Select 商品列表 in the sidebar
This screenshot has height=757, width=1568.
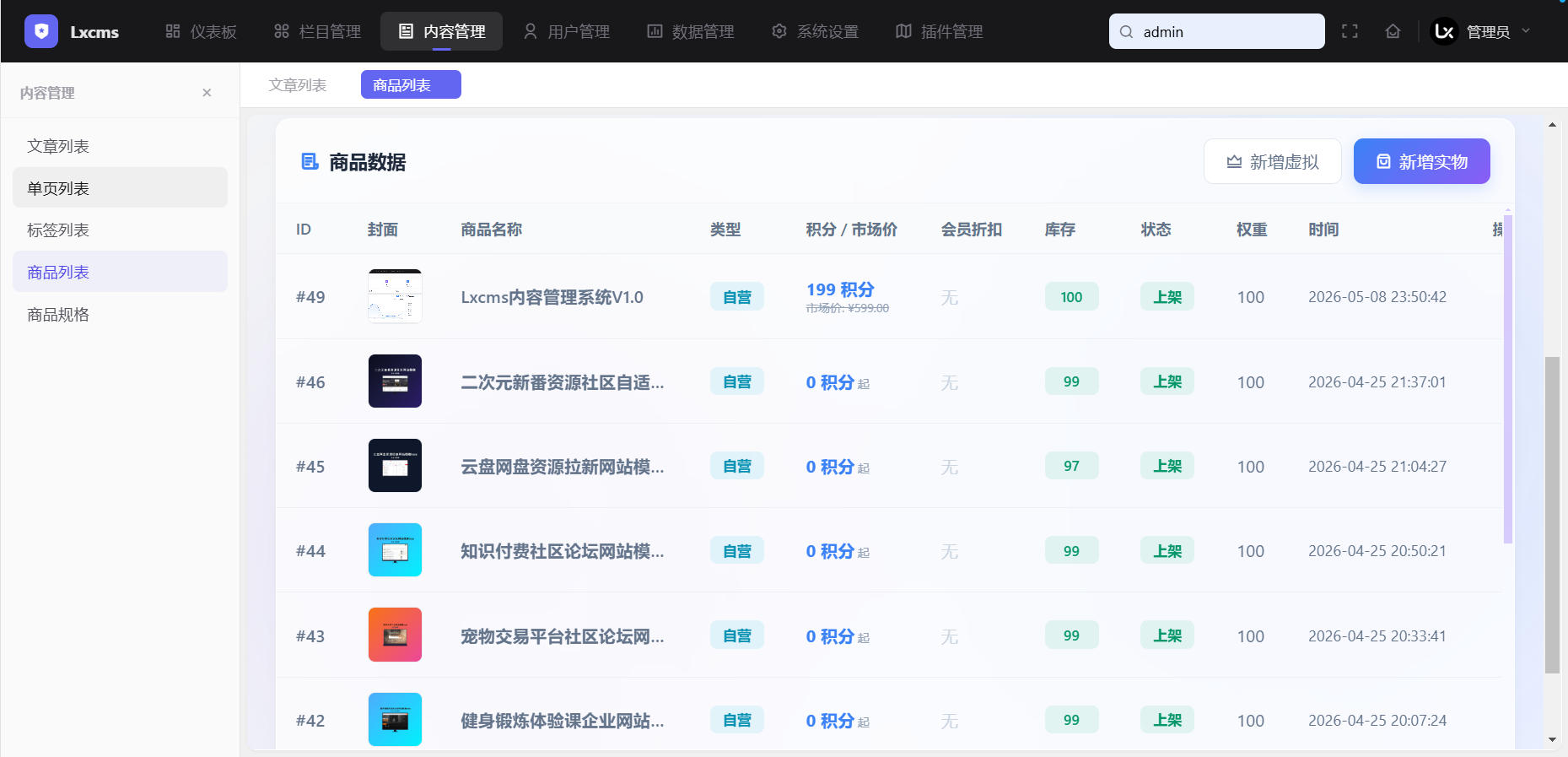tap(120, 272)
